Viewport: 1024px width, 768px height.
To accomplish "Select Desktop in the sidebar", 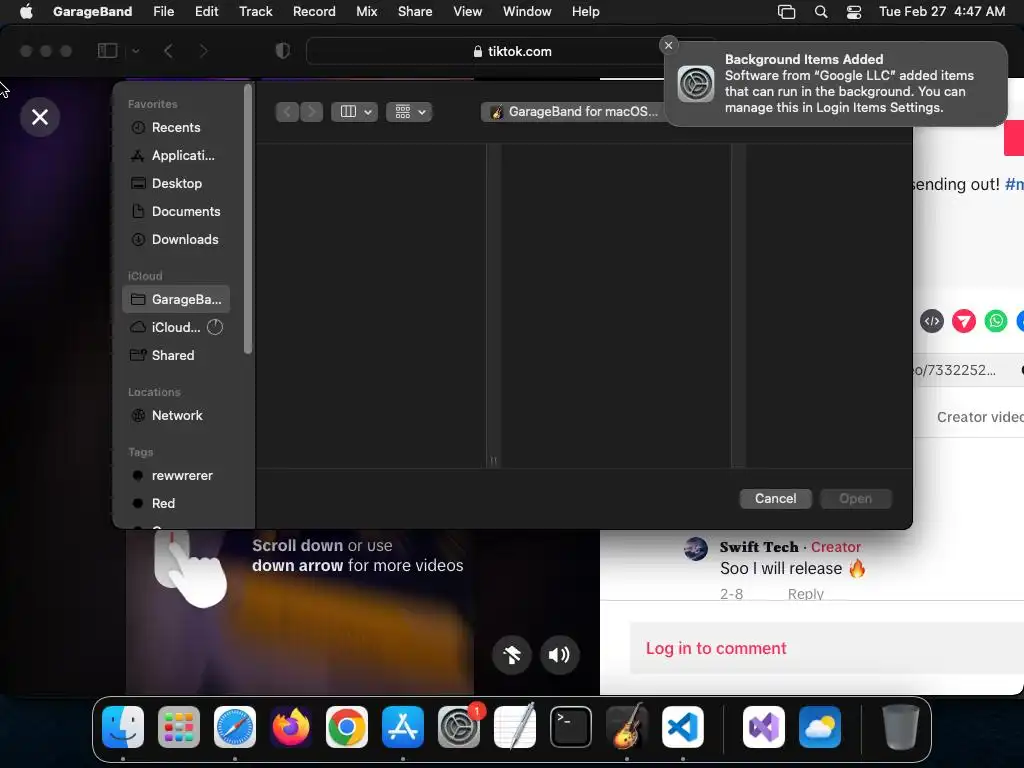I will tap(176, 184).
